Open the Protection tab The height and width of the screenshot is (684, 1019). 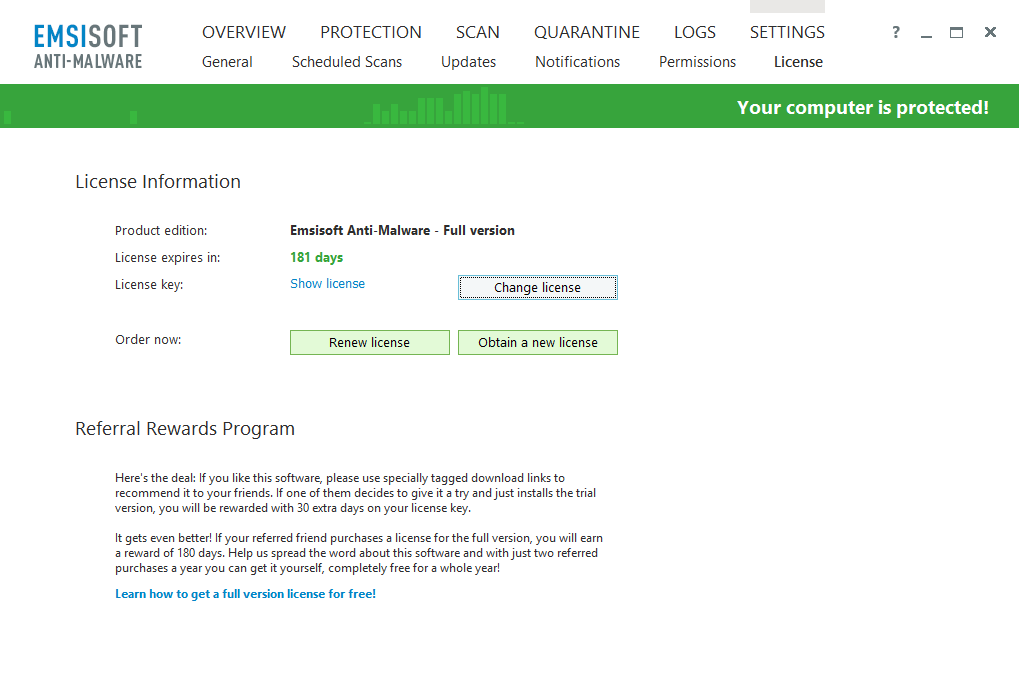370,32
